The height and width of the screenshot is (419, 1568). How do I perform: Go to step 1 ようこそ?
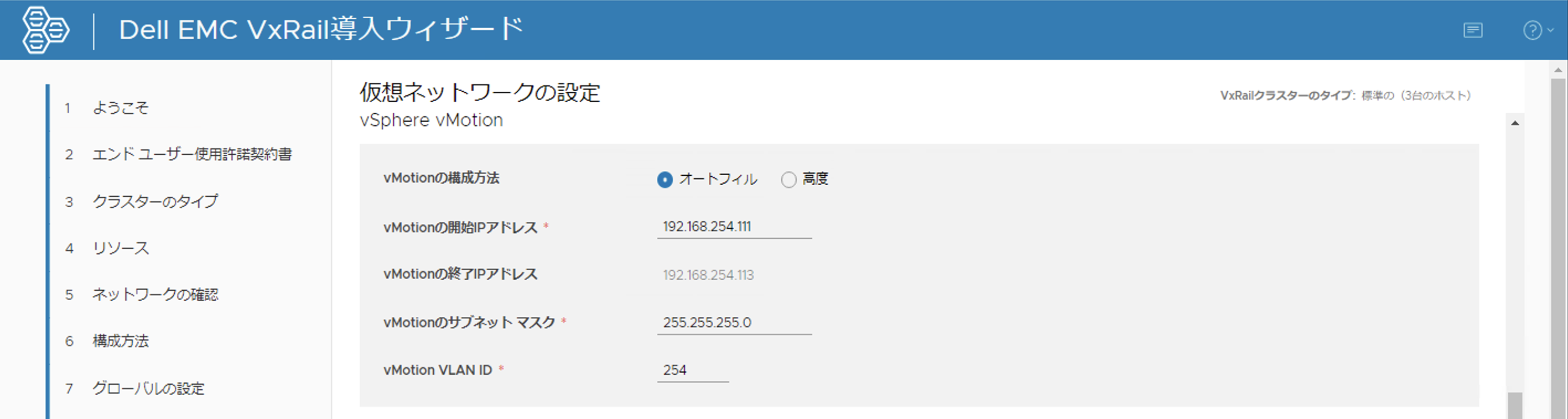coord(120,108)
